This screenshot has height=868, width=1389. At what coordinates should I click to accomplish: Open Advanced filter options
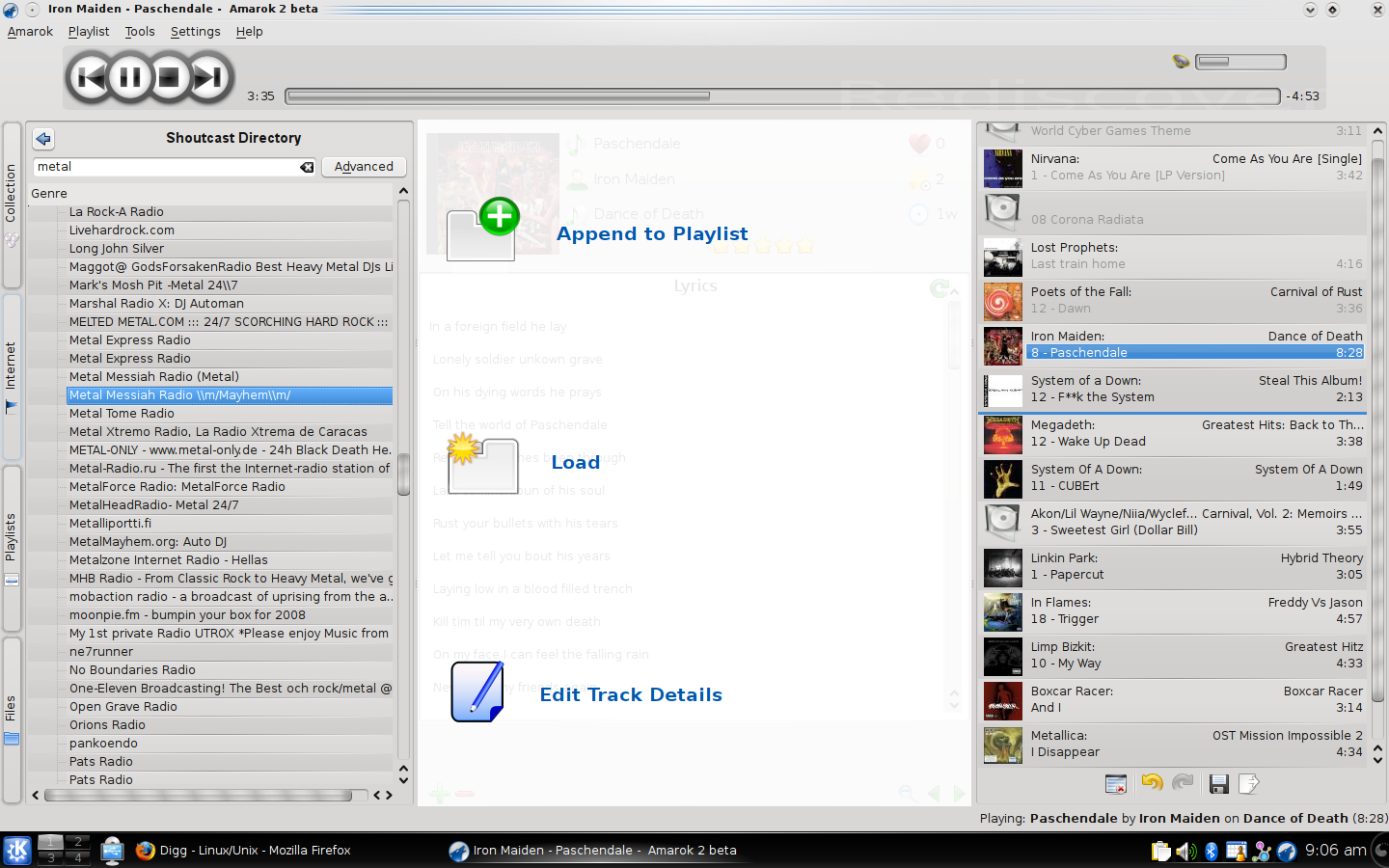[x=364, y=167]
